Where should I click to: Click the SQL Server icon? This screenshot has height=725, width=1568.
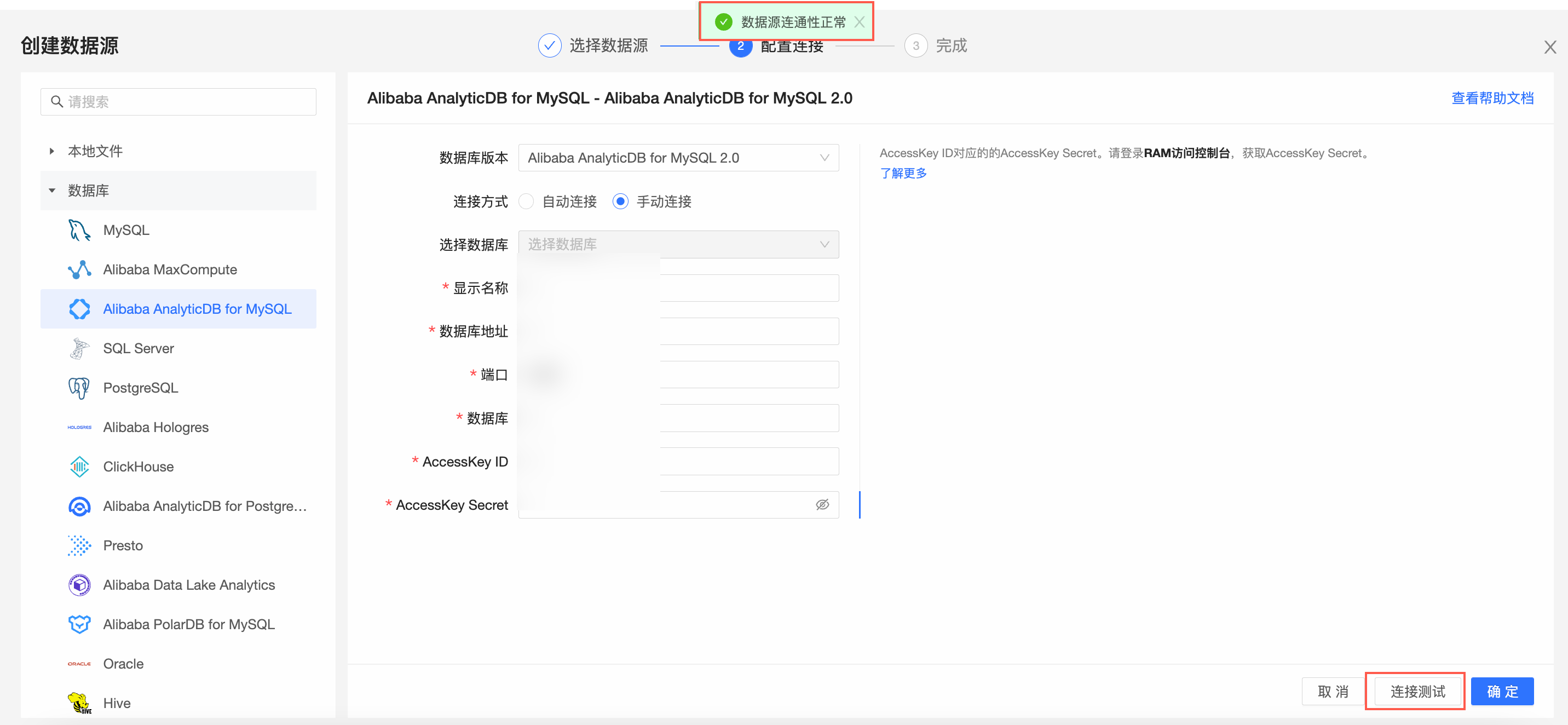(x=79, y=348)
